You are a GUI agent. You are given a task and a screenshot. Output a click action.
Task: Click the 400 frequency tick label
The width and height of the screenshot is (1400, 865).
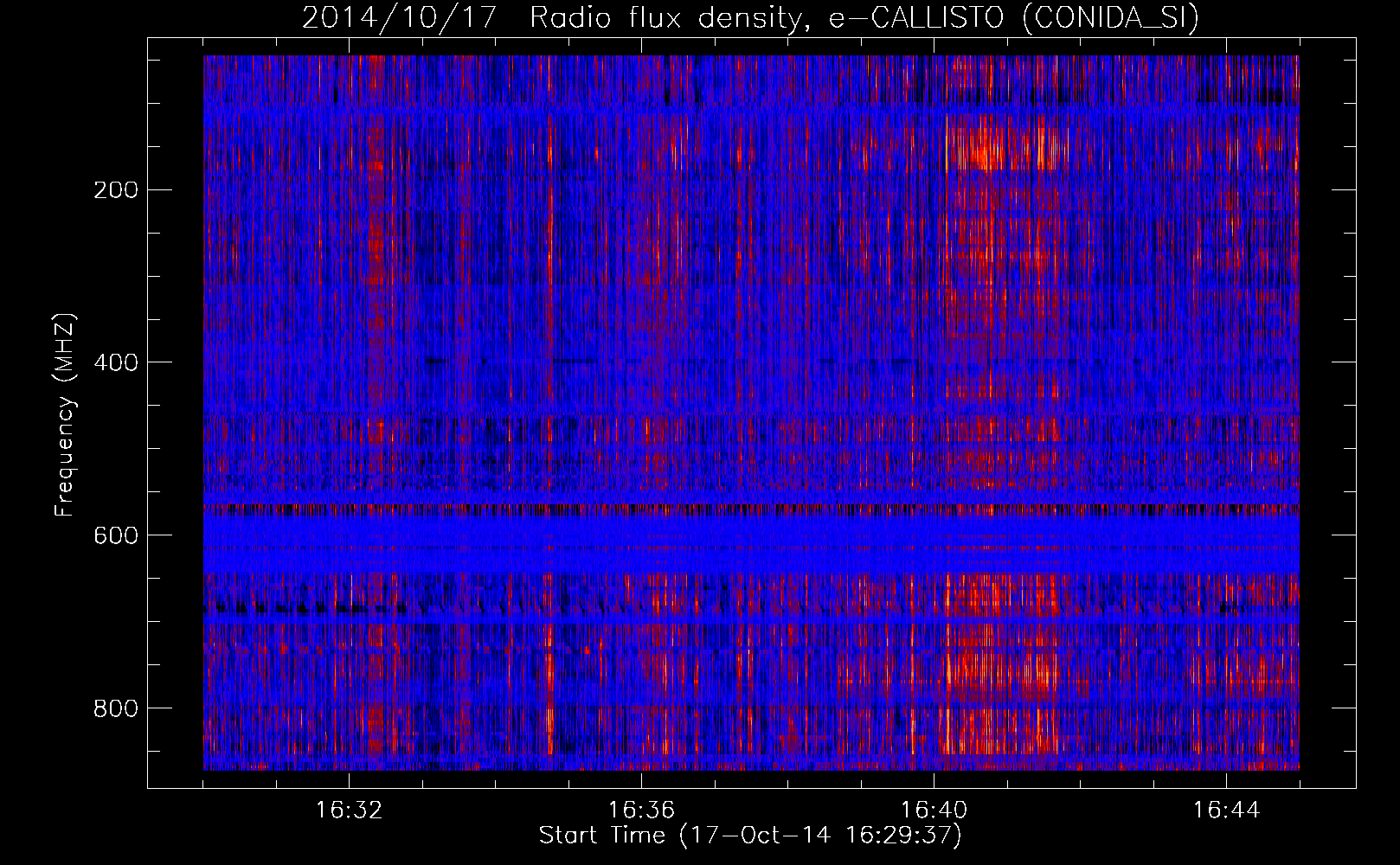[115, 362]
